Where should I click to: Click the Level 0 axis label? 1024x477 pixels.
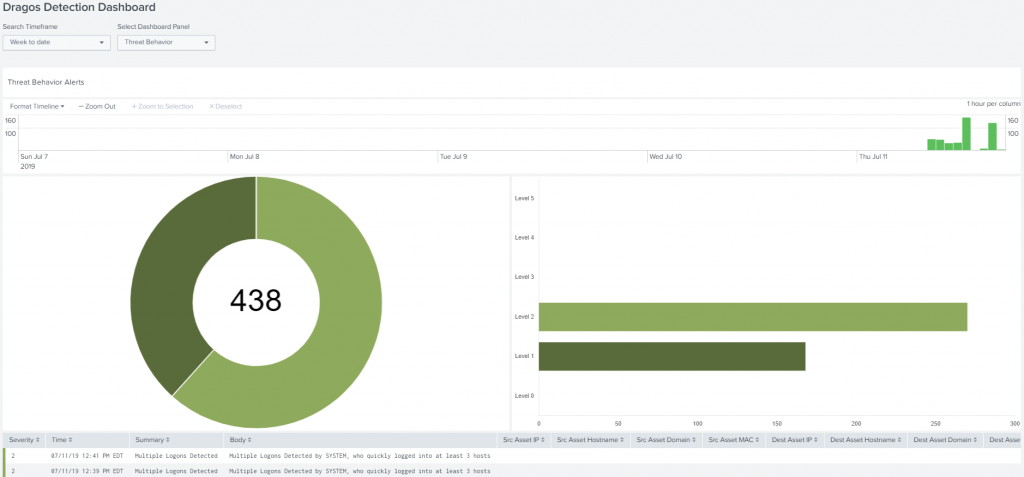524,395
